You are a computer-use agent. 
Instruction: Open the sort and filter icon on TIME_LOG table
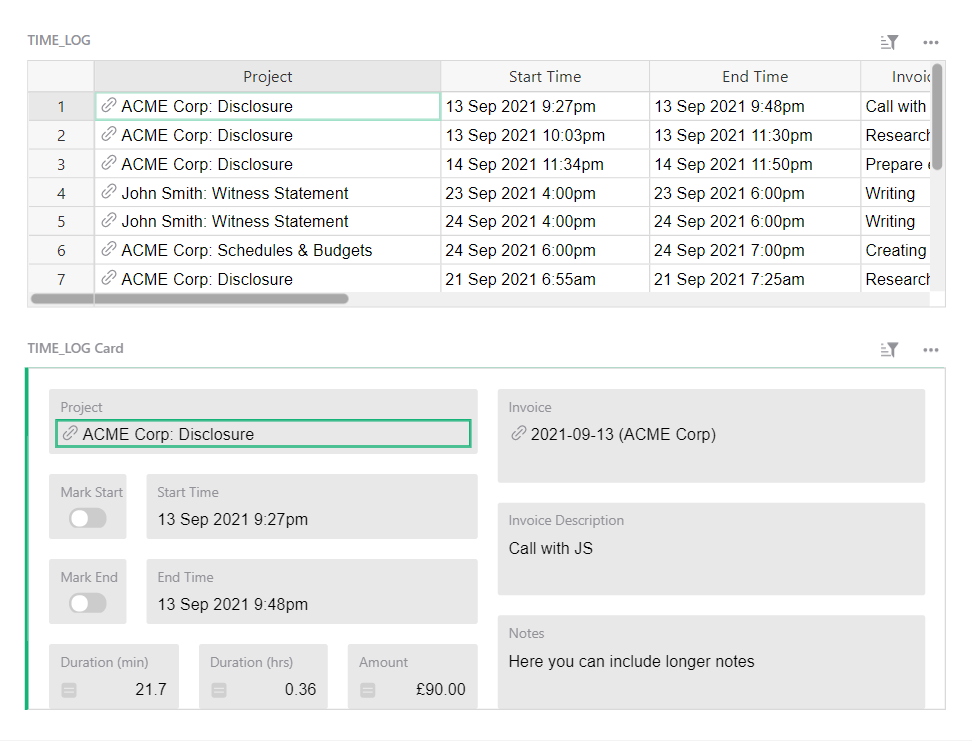[889, 42]
